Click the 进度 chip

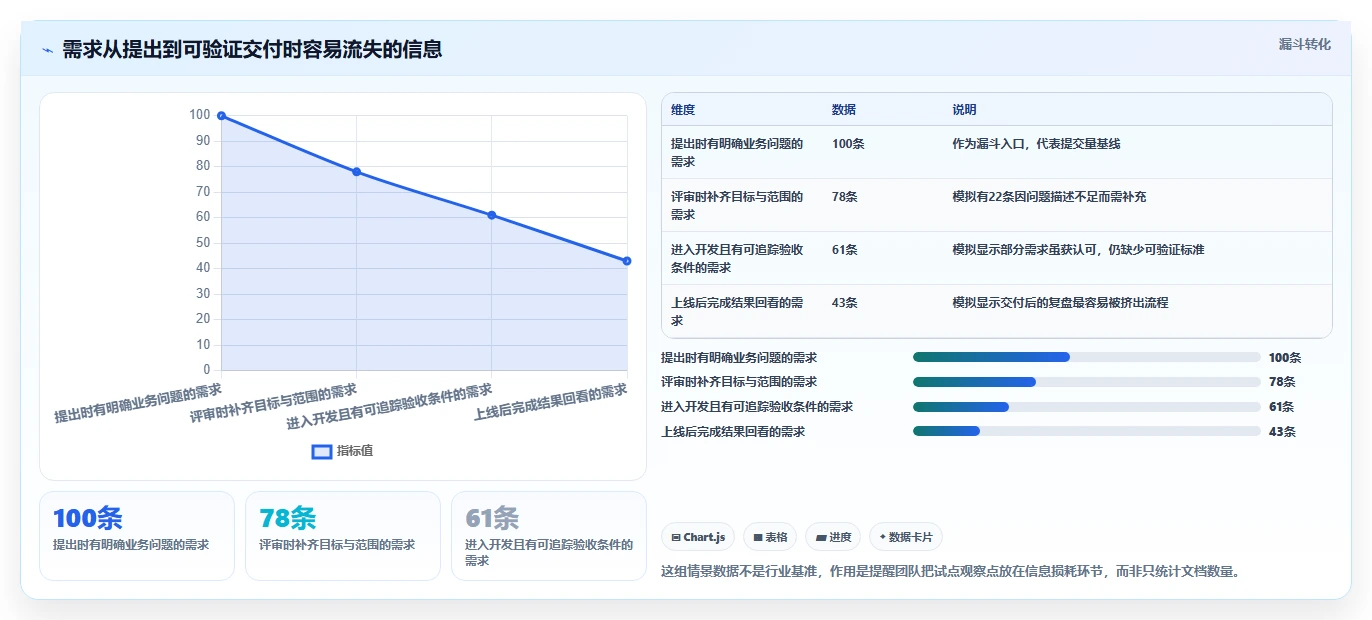click(833, 537)
